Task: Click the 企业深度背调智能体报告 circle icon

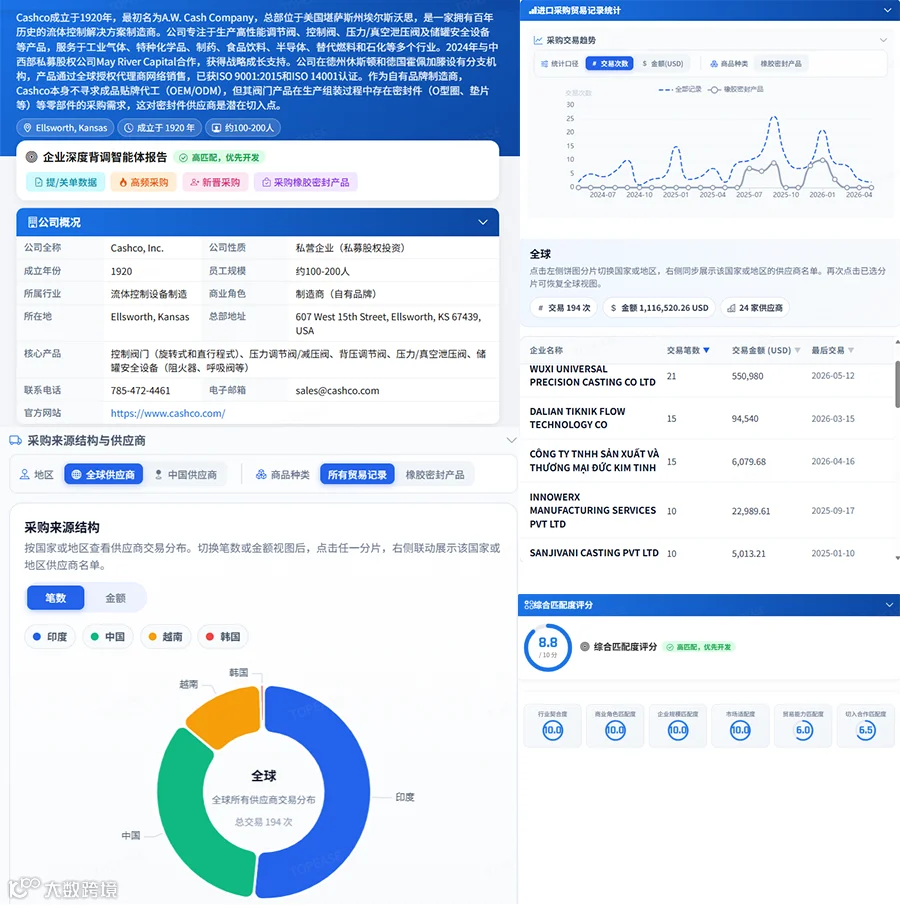Action: coord(32,157)
